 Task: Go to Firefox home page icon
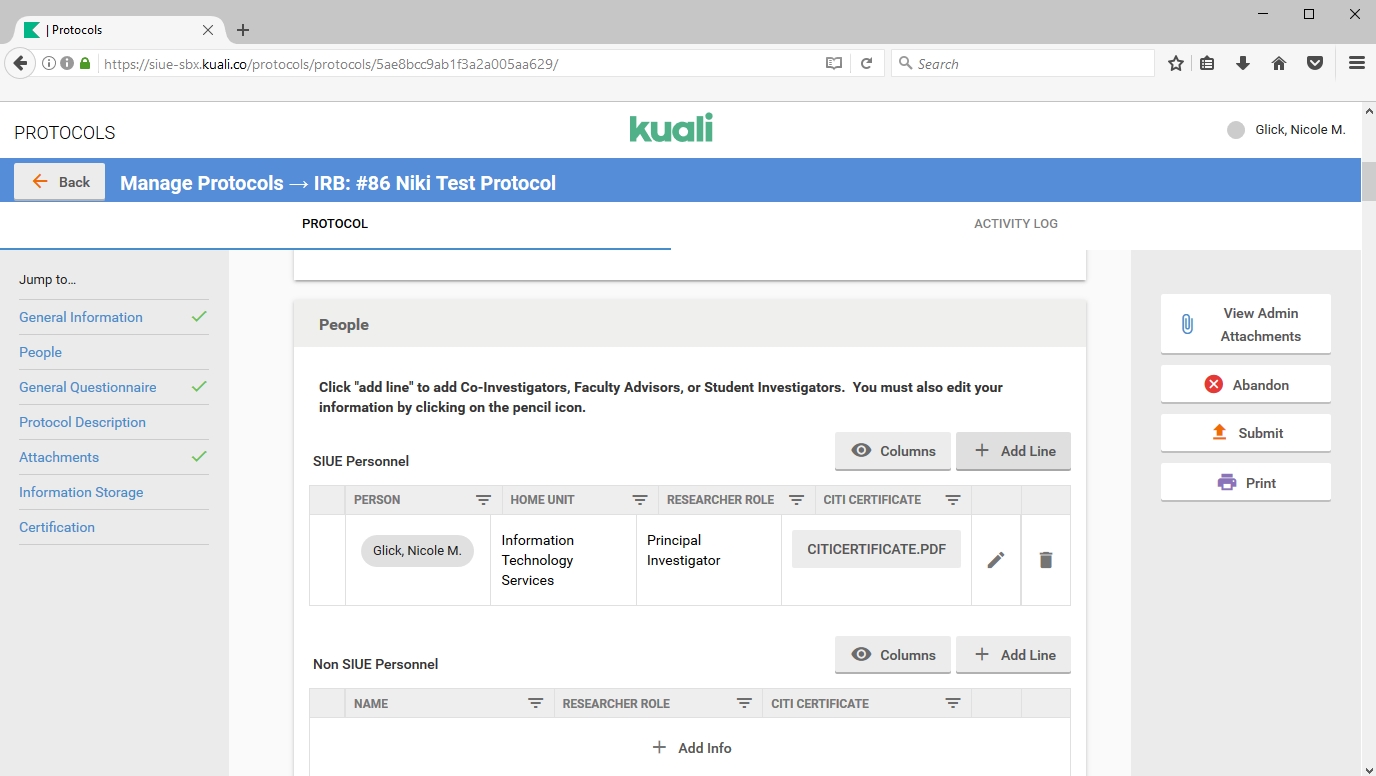pos(1278,63)
